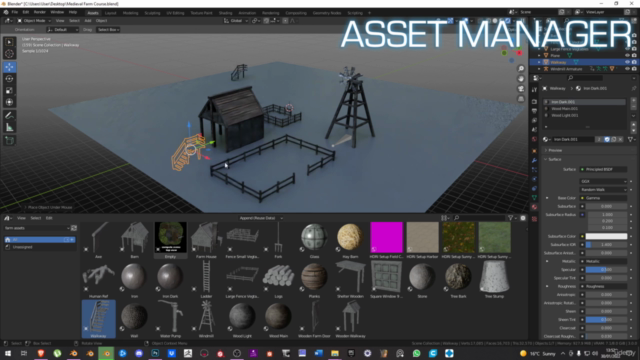This screenshot has height=360, width=640.
Task: Open the Object Data properties tab
Action: point(534,198)
